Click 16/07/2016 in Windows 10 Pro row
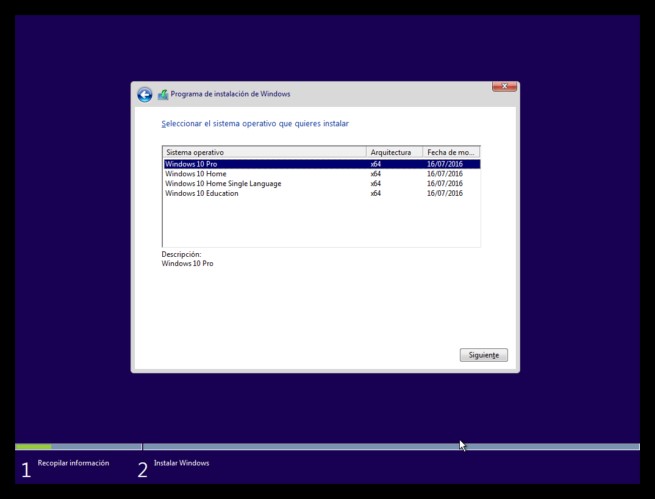Screen dimensions: 655x499 click(x=444, y=164)
